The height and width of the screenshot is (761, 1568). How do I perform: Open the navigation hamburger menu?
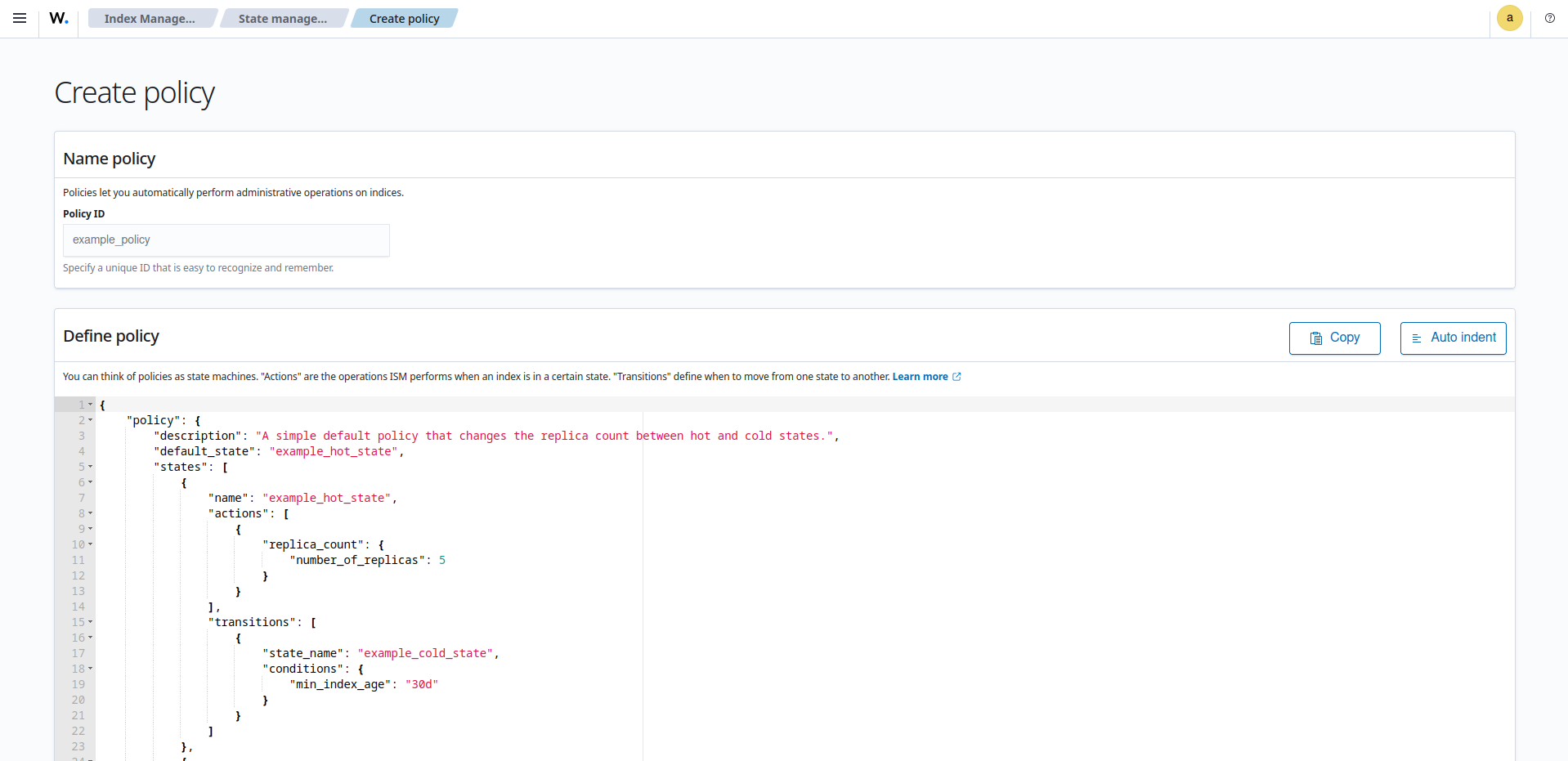click(x=20, y=17)
